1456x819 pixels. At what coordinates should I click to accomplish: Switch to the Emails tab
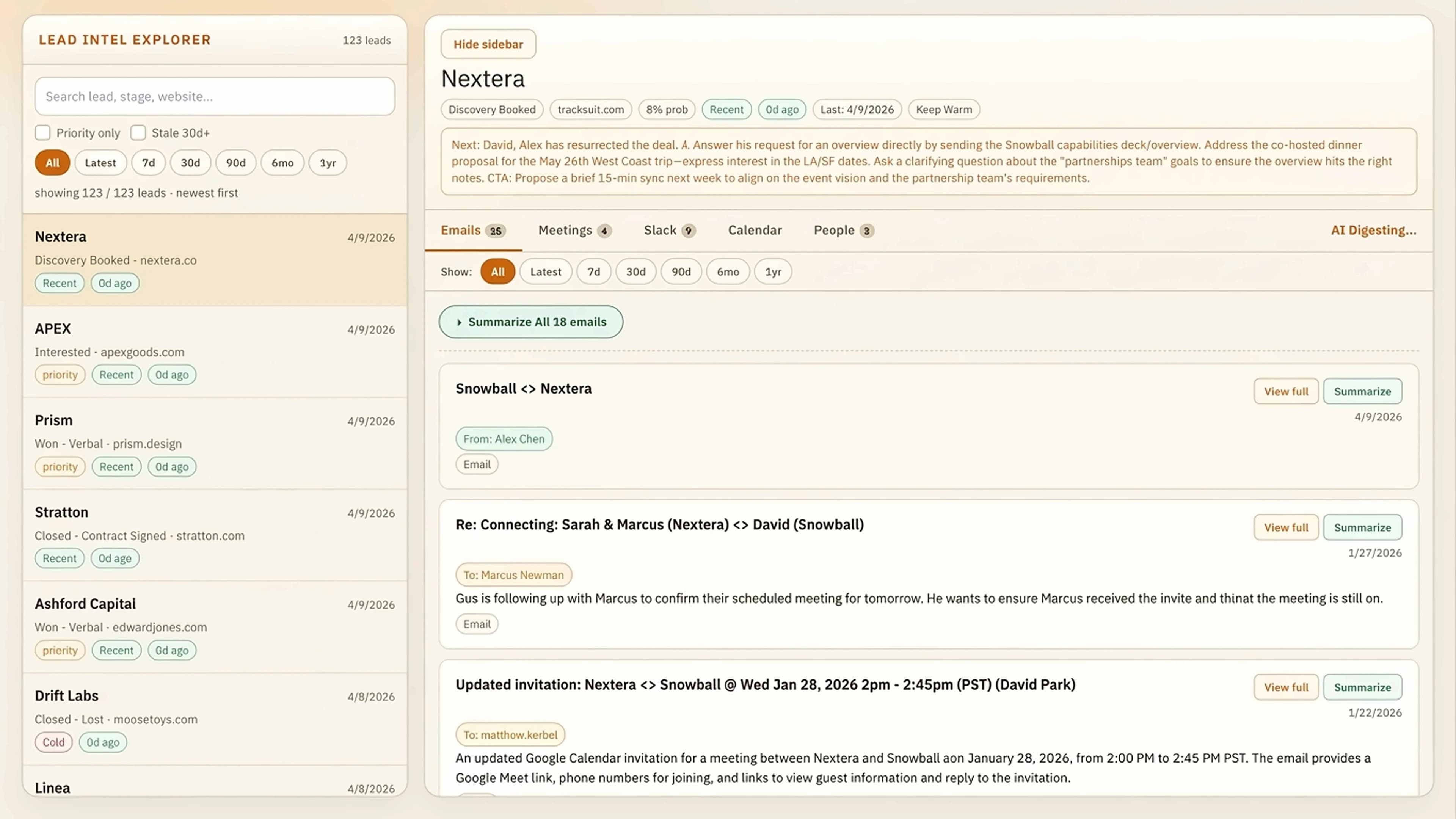[473, 231]
